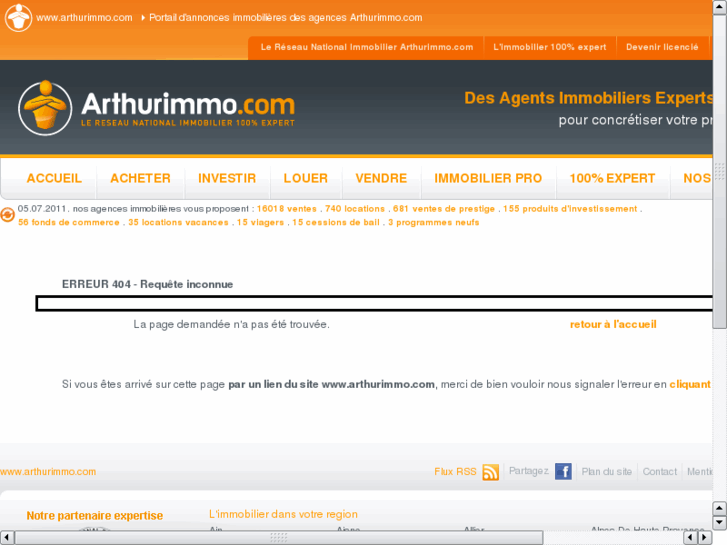Click ERREUR 404 - Requête inconnue heading
Viewport: 727px width, 545px height.
pyautogui.click(x=147, y=284)
